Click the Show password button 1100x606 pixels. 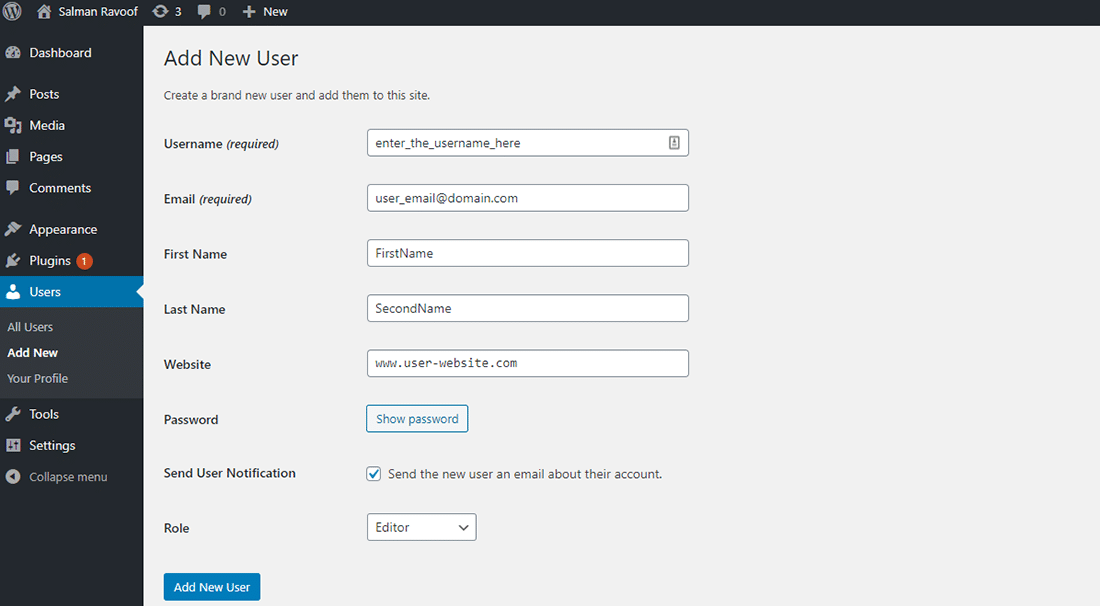417,418
